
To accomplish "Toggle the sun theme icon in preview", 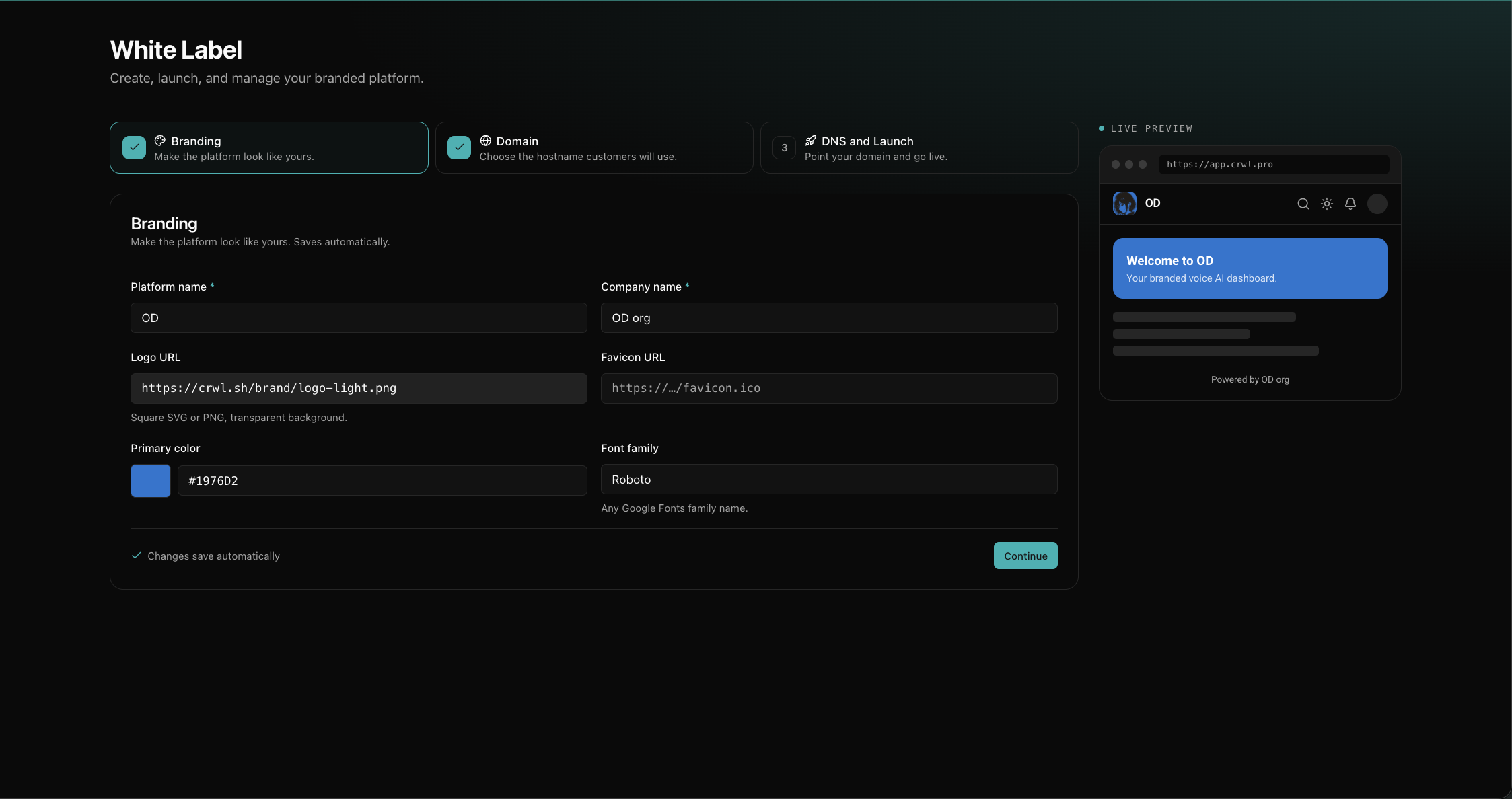I will point(1326,204).
